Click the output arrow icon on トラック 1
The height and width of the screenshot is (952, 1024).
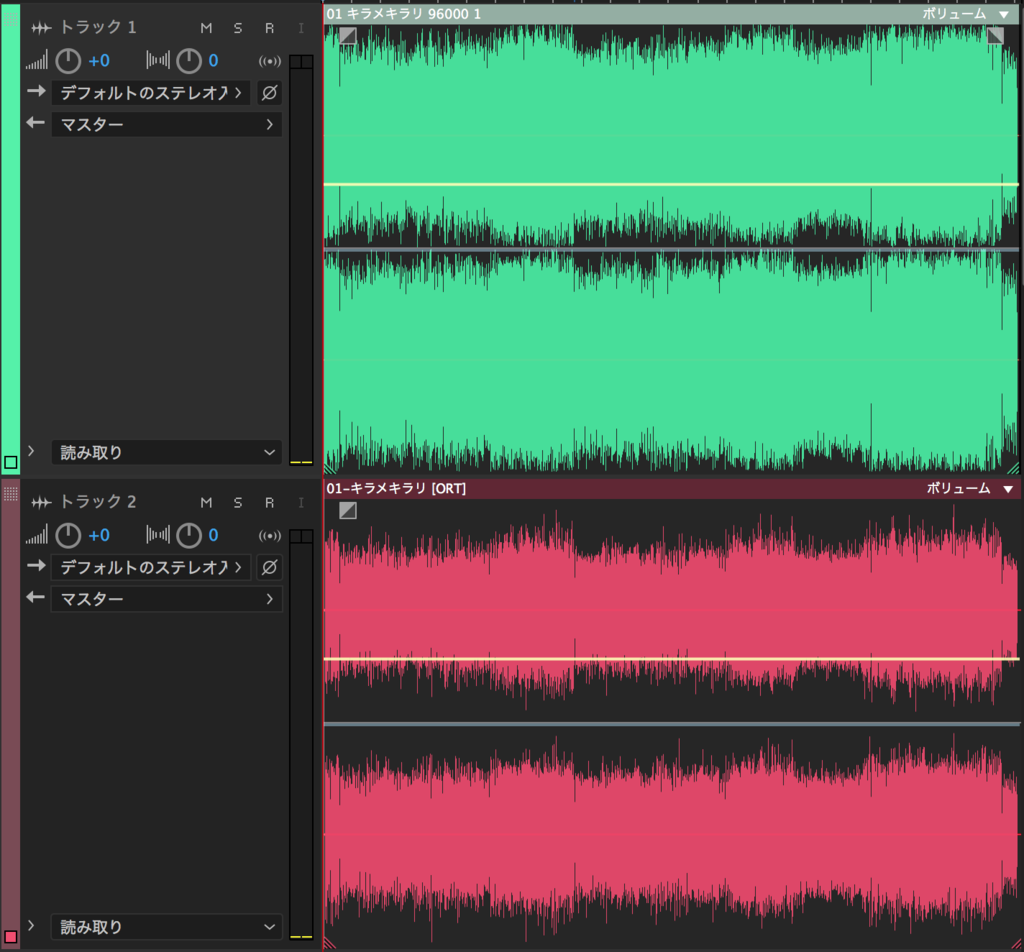[36, 123]
